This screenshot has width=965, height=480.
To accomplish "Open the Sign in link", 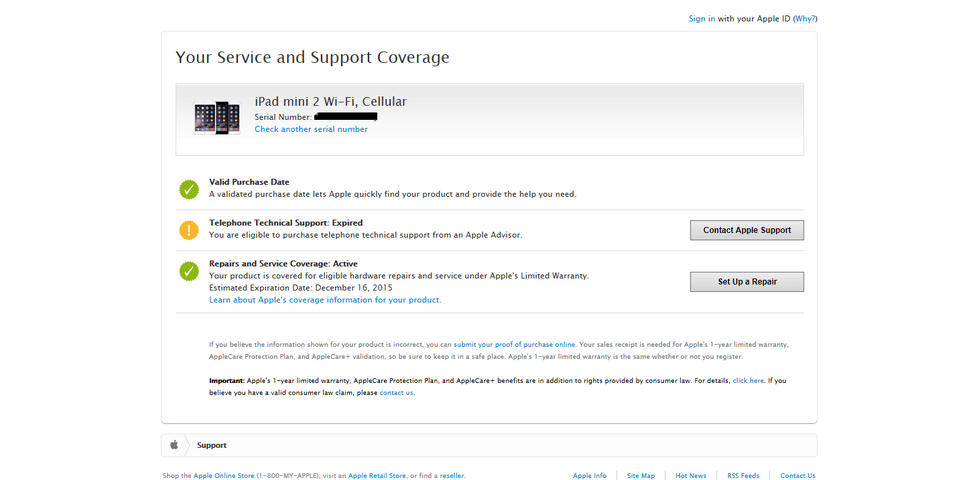I will coord(702,19).
